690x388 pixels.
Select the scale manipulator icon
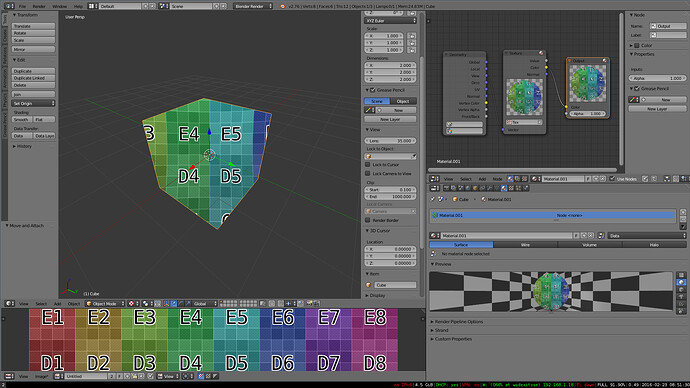188,304
